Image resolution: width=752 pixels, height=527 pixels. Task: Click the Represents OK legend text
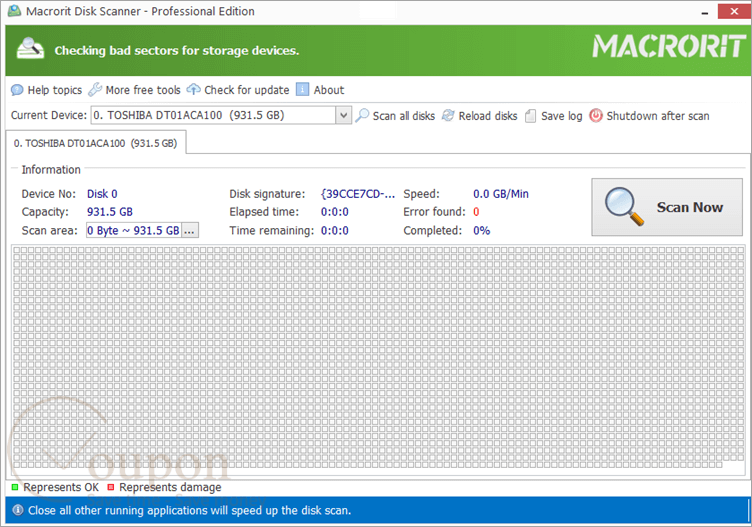[x=61, y=487]
